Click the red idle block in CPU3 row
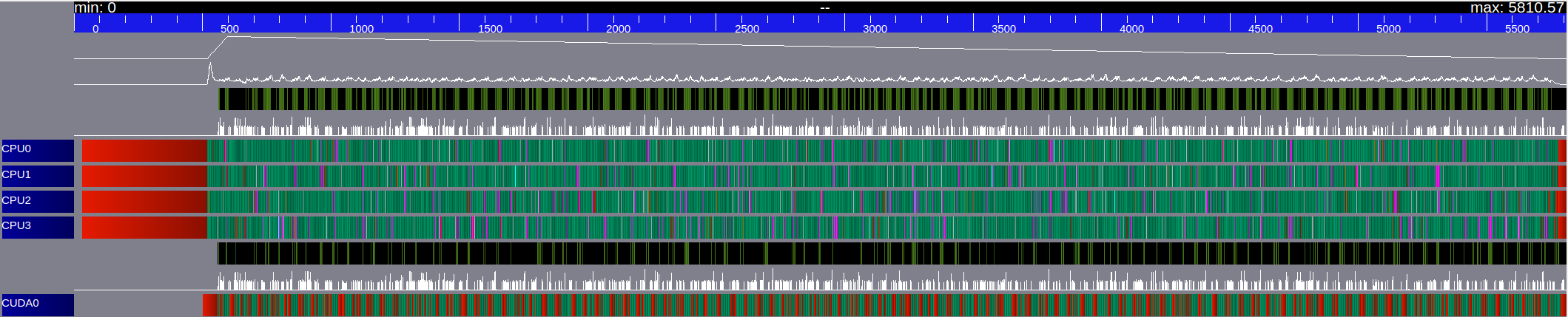The height and width of the screenshot is (317, 1568). click(144, 228)
